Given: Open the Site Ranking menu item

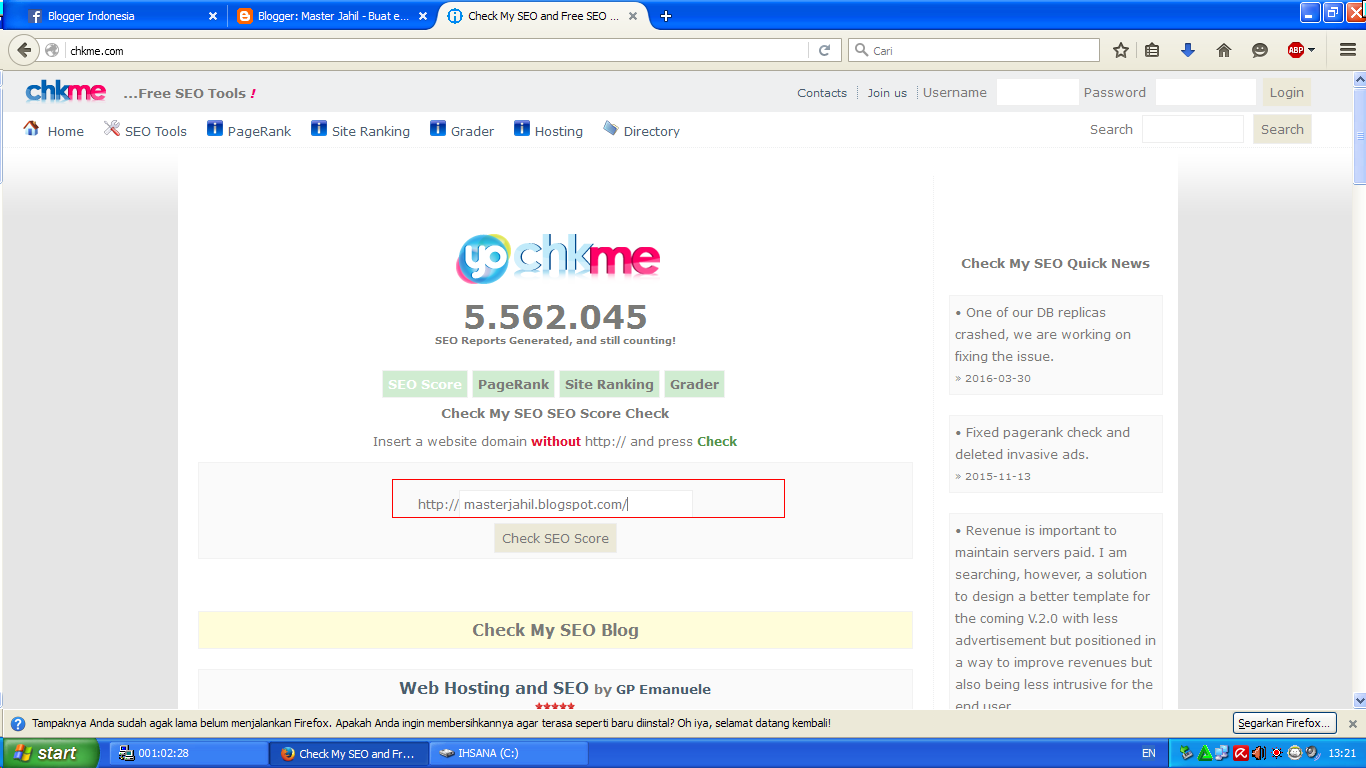Looking at the screenshot, I should click(x=360, y=130).
